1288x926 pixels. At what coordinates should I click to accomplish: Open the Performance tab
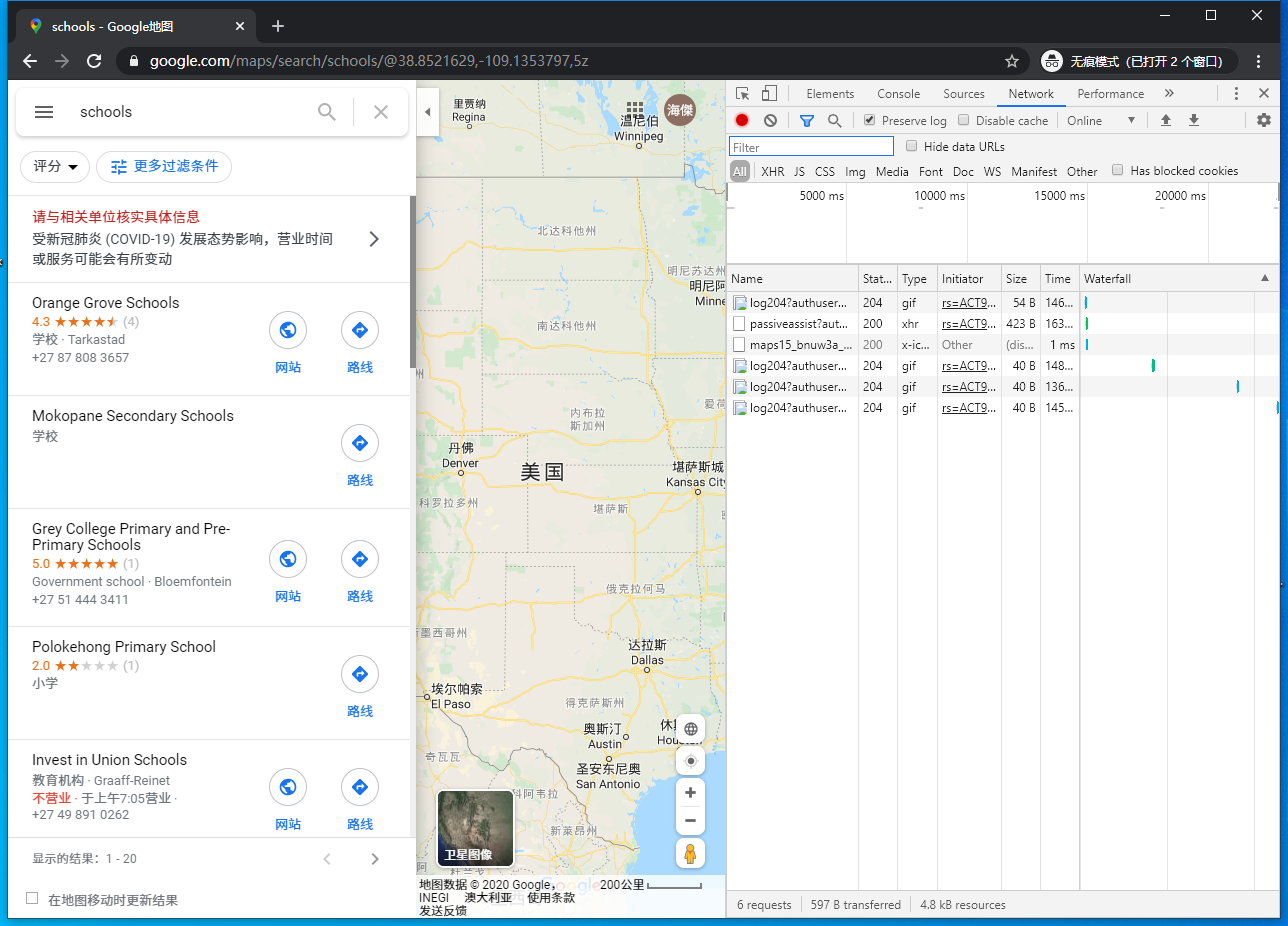click(1110, 94)
